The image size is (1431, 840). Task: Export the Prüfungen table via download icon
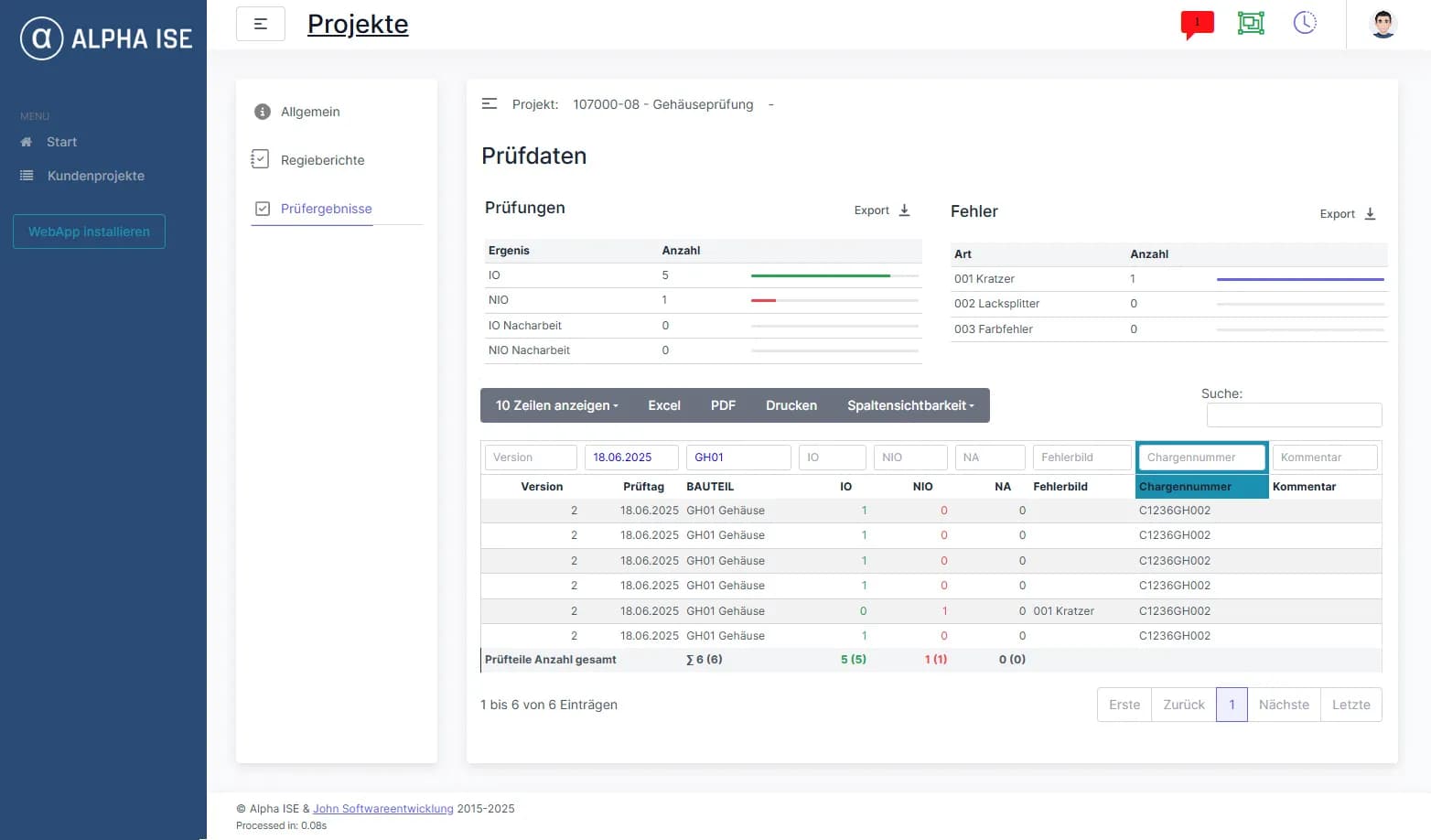(x=904, y=210)
